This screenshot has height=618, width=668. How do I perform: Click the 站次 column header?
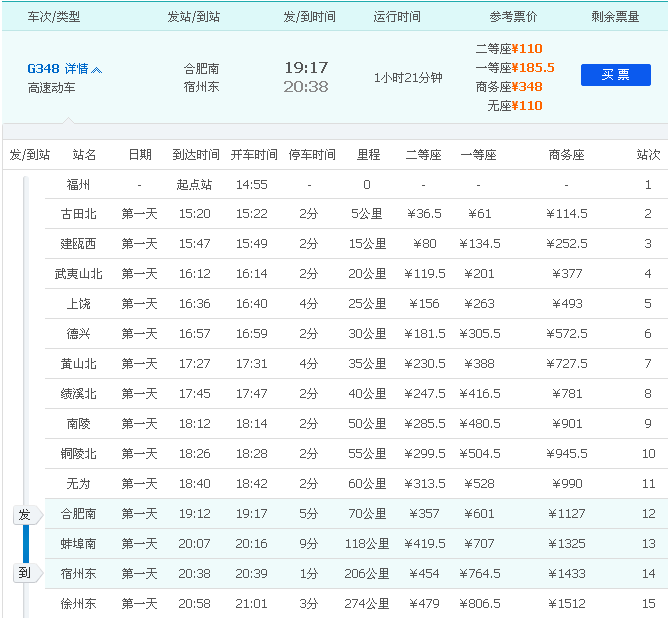click(648, 154)
